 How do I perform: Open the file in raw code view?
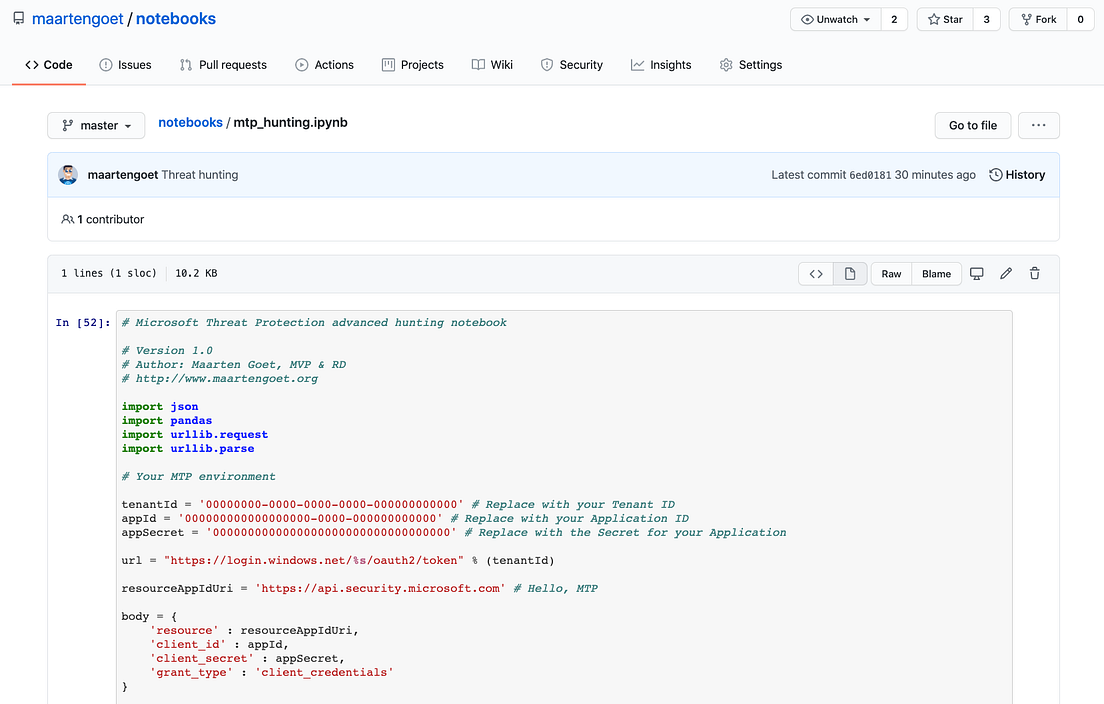tap(815, 273)
